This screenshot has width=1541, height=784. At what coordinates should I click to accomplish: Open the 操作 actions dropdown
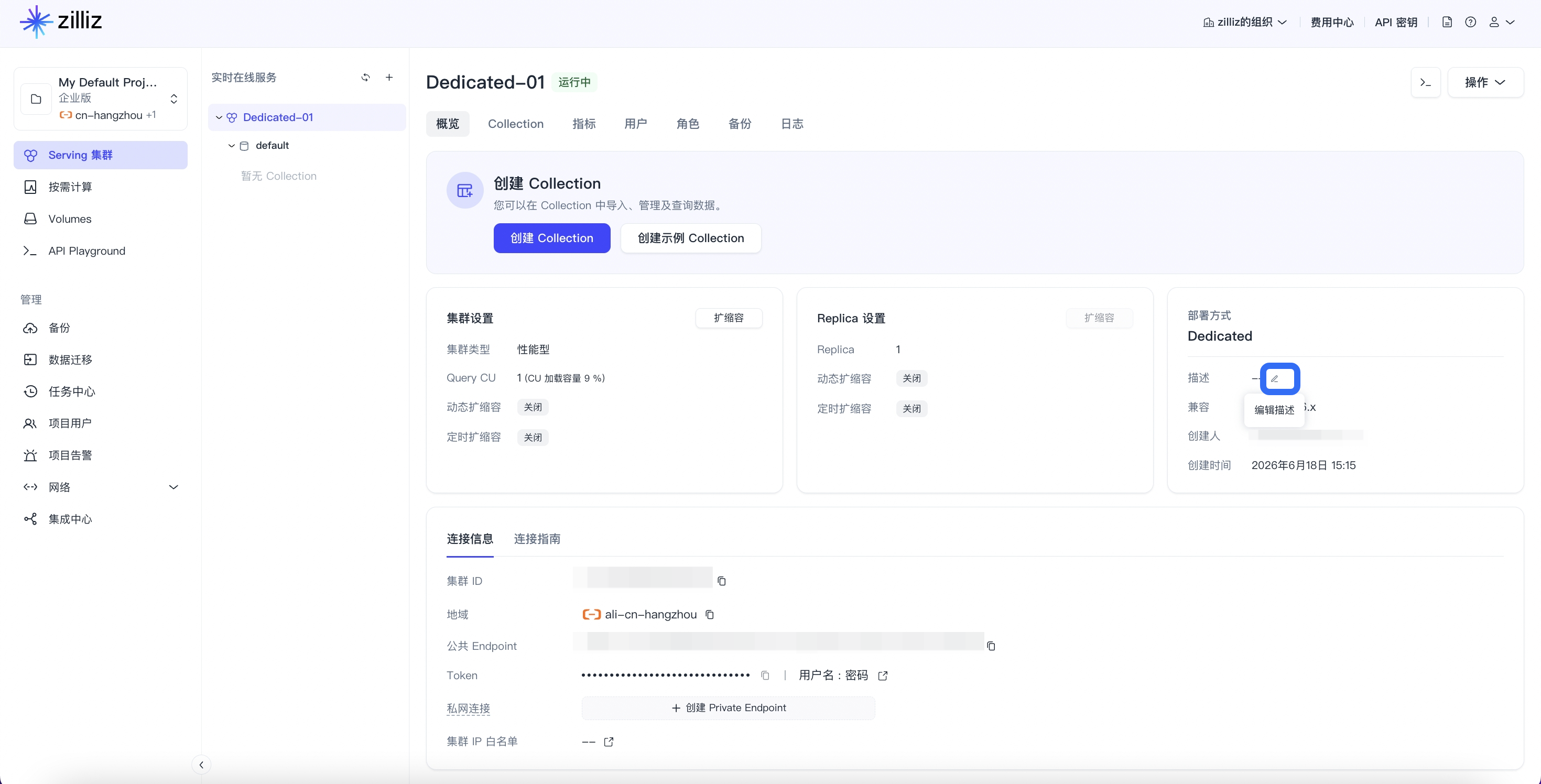[x=1485, y=82]
